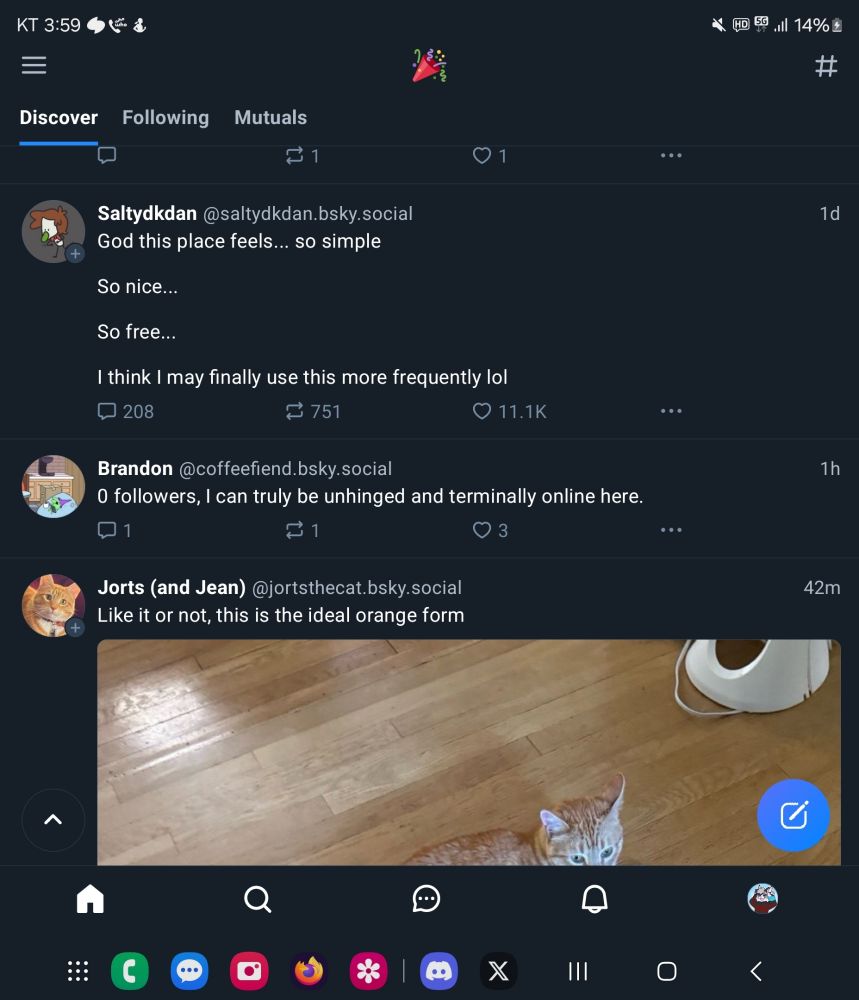Open the search tab in bottom navigation
Image resolution: width=859 pixels, height=1000 pixels.
tap(258, 899)
